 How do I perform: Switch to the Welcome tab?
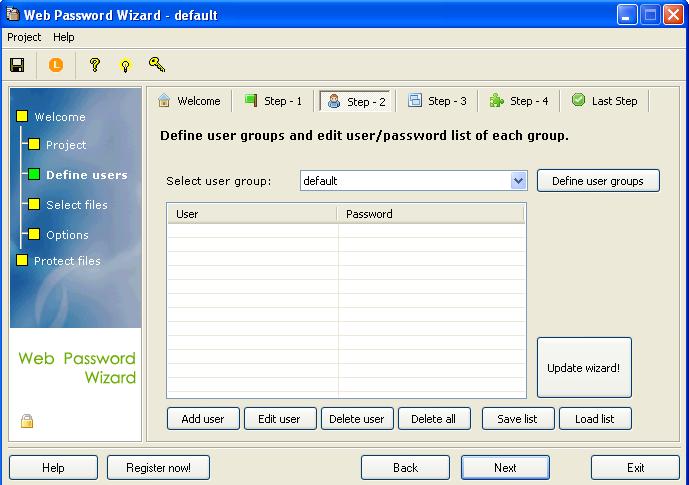click(x=190, y=101)
